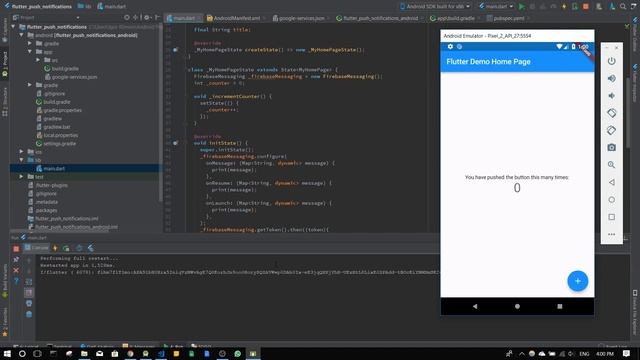Click the red X close icon in Run panel sidebar
Viewport: 640px width, 360px height.
pyautogui.click(x=16, y=270)
